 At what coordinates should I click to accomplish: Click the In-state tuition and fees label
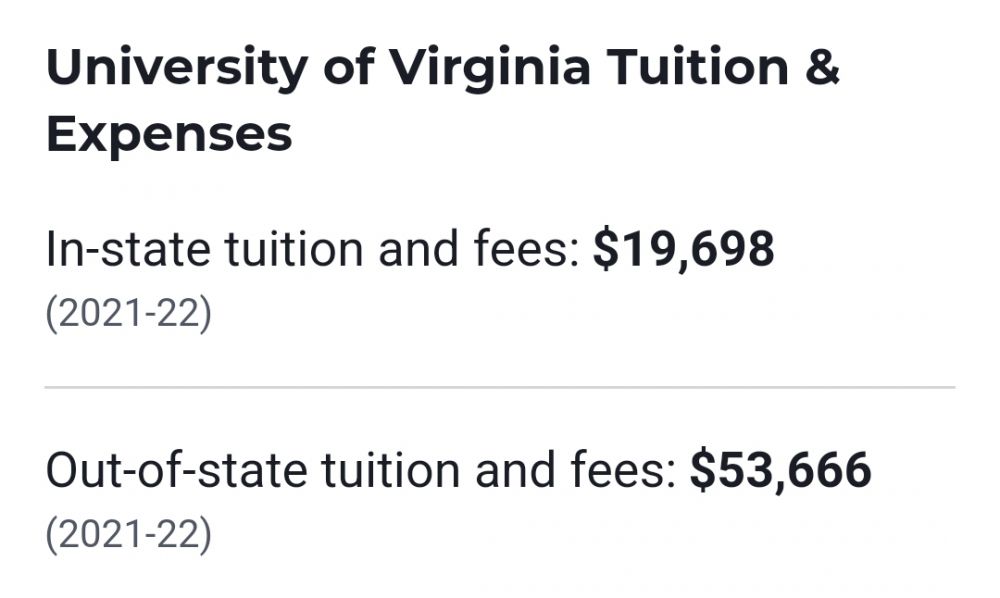pyautogui.click(x=313, y=249)
